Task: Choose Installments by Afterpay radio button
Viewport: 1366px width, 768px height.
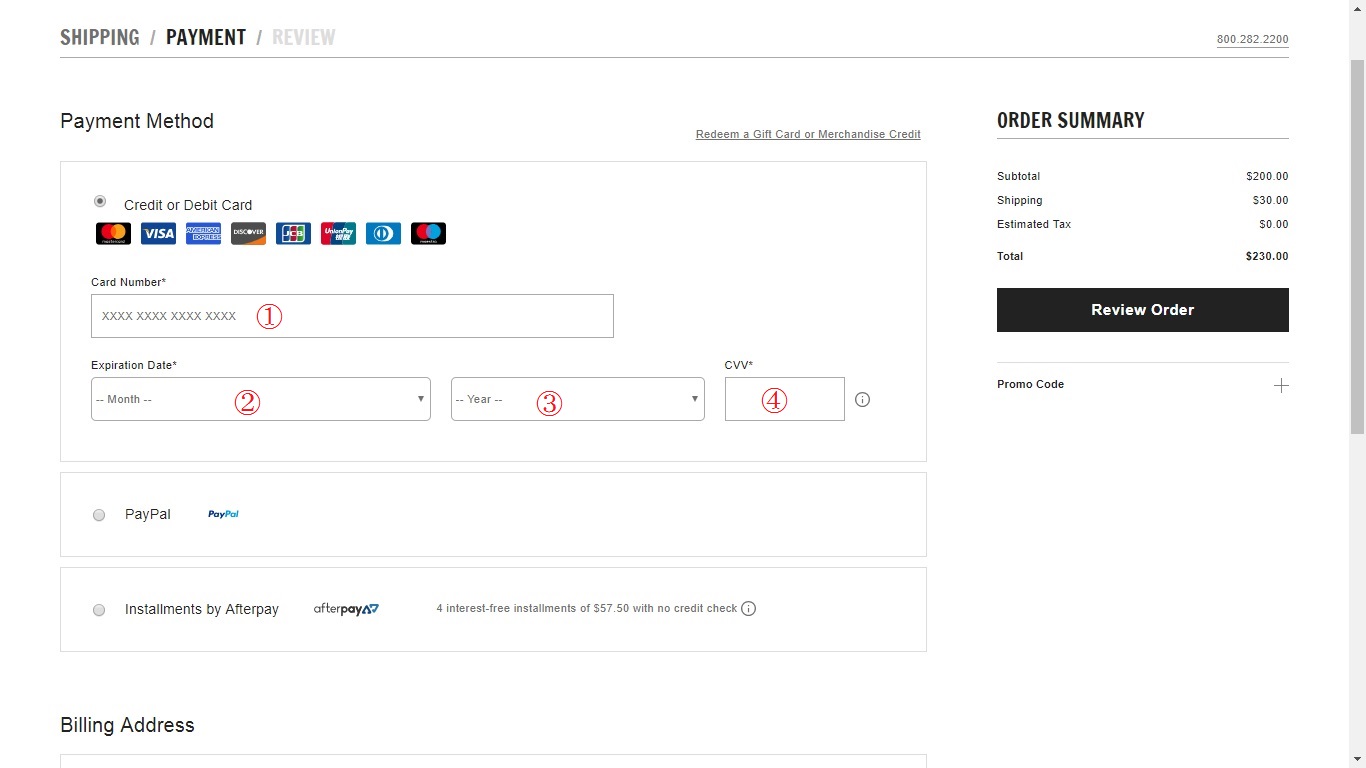Action: pyautogui.click(x=99, y=610)
